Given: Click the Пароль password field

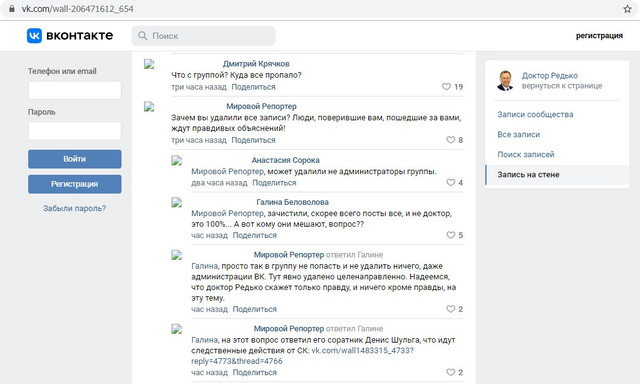Looking at the screenshot, I should [x=75, y=131].
